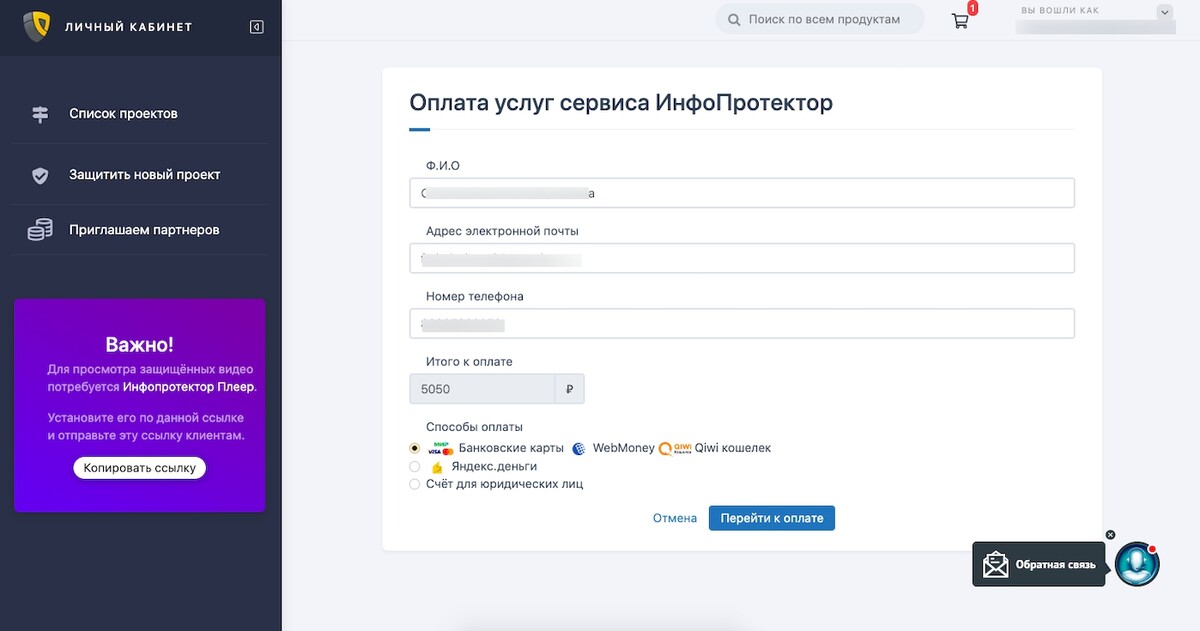This screenshot has width=1200, height=631.
Task: Focus the search all products field
Action: 820,20
